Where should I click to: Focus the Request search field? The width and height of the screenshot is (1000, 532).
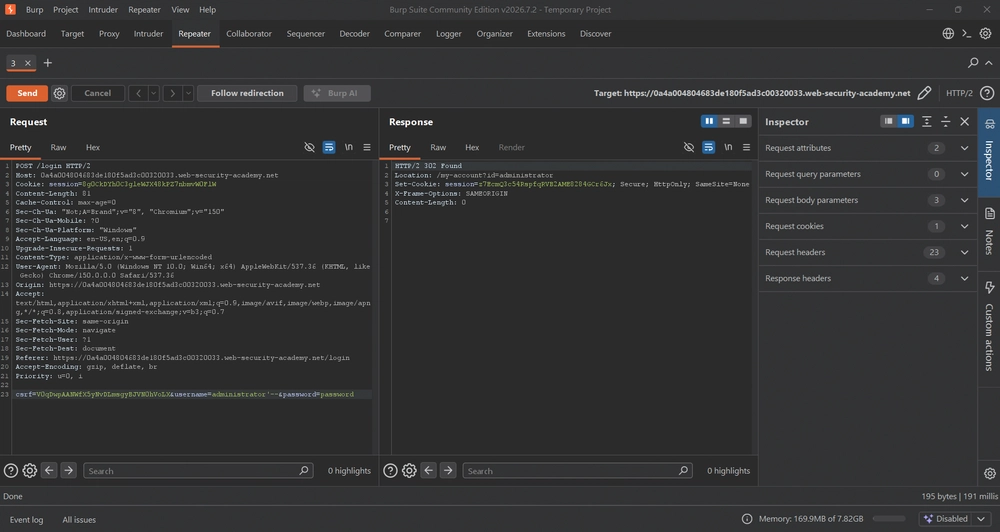point(198,471)
